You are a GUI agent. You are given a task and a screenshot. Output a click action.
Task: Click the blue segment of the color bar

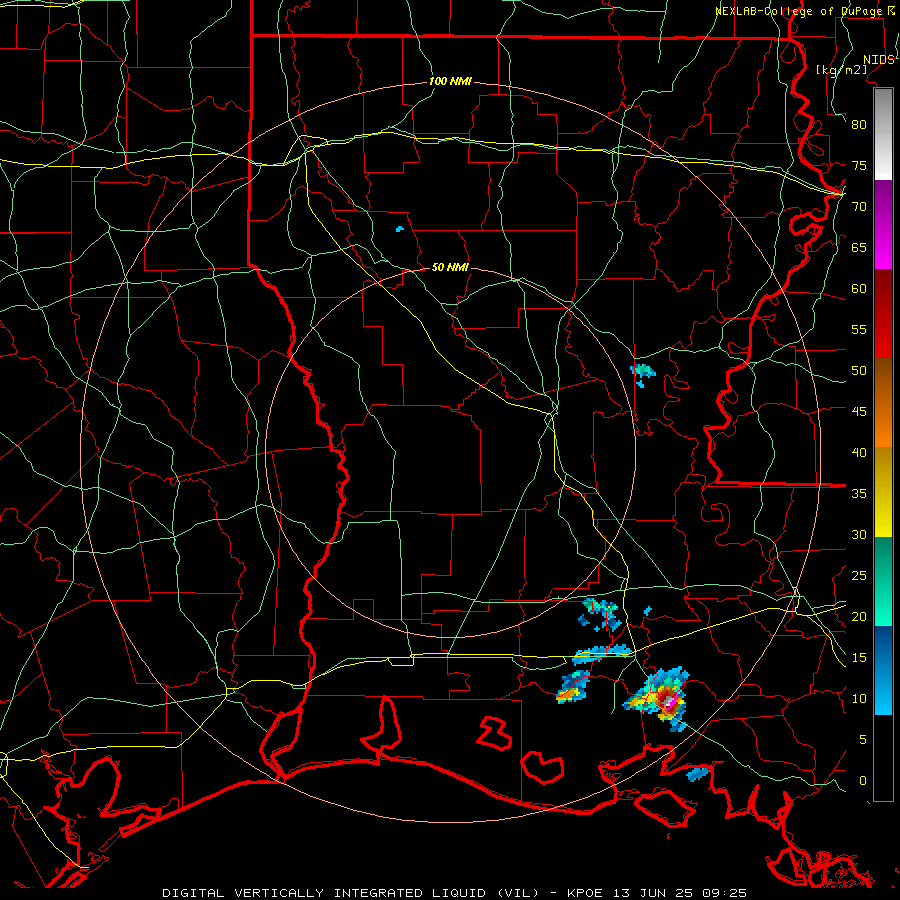(883, 670)
